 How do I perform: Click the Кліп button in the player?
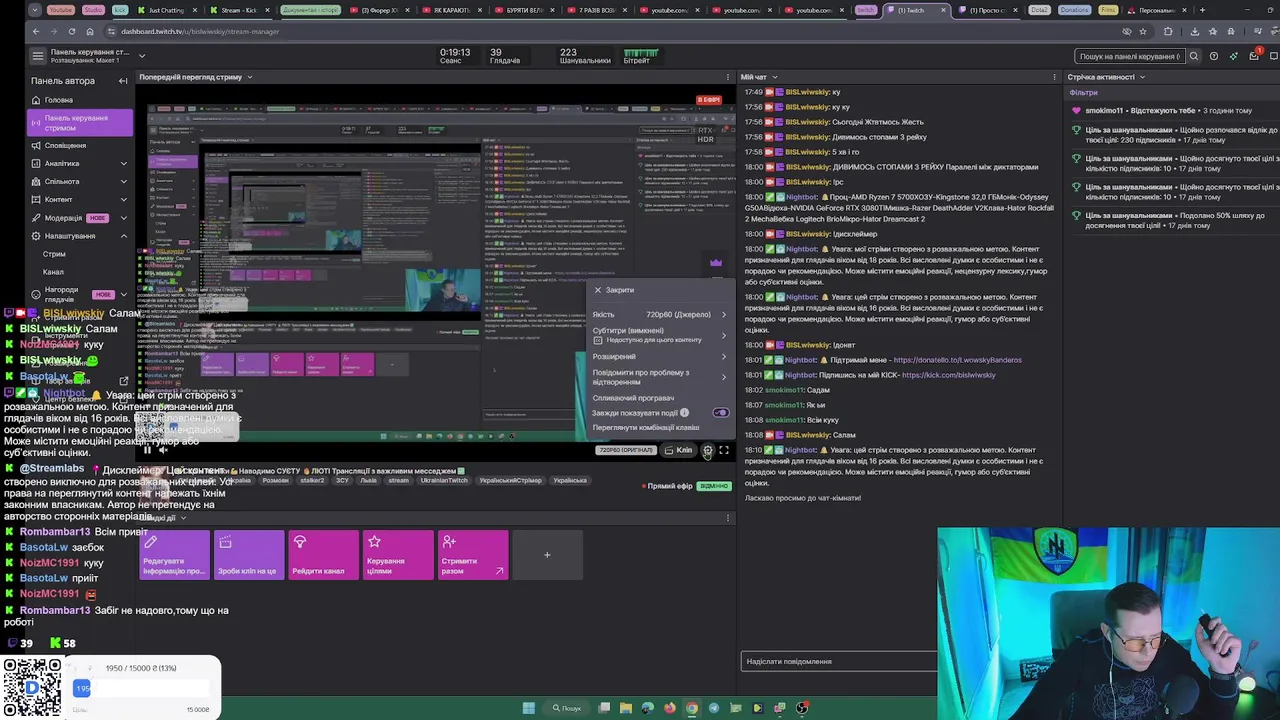coord(678,450)
